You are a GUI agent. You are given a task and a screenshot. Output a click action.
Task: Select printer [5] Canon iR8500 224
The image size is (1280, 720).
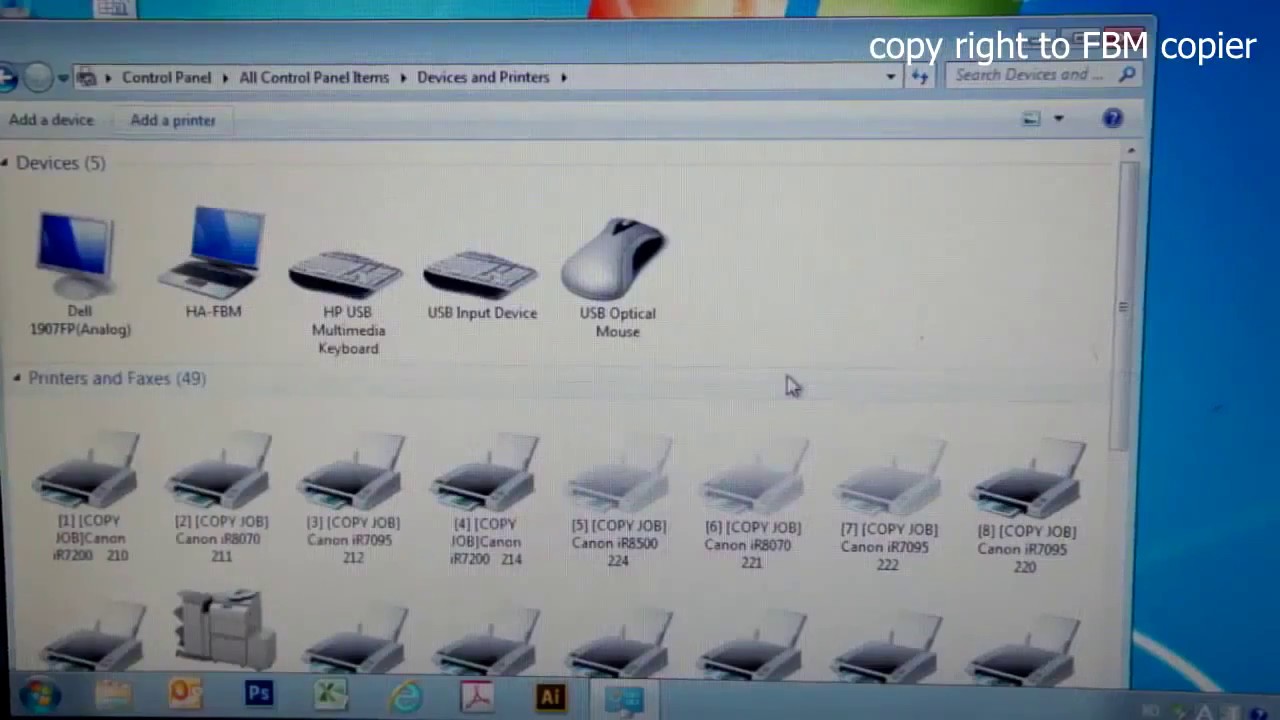coord(619,502)
